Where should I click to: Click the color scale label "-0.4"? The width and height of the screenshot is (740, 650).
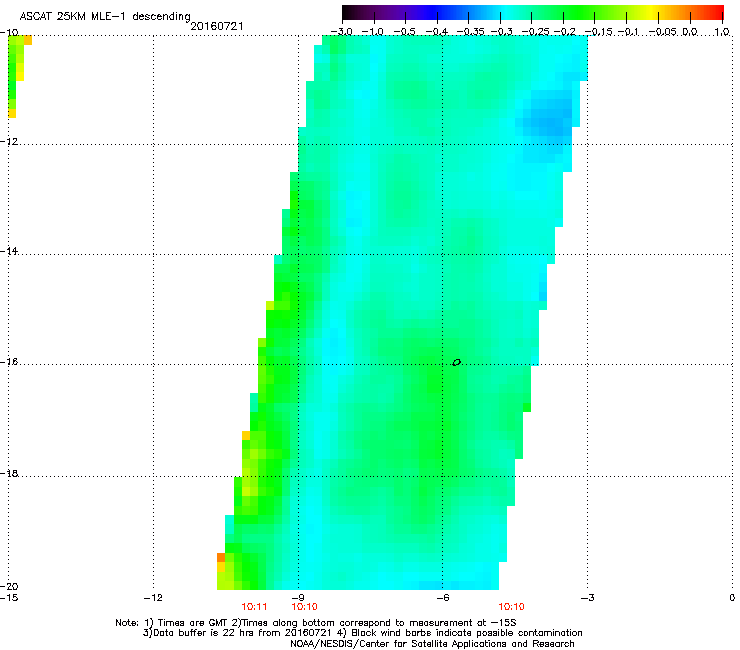tap(437, 32)
